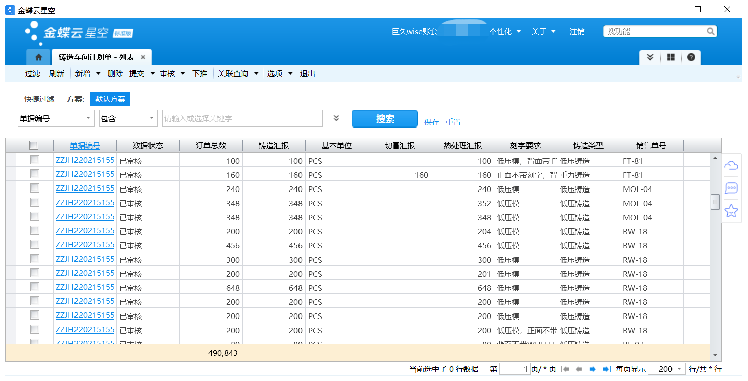The width and height of the screenshot is (748, 381).
Task: Click the 删除 toolbar item
Action: click(114, 73)
